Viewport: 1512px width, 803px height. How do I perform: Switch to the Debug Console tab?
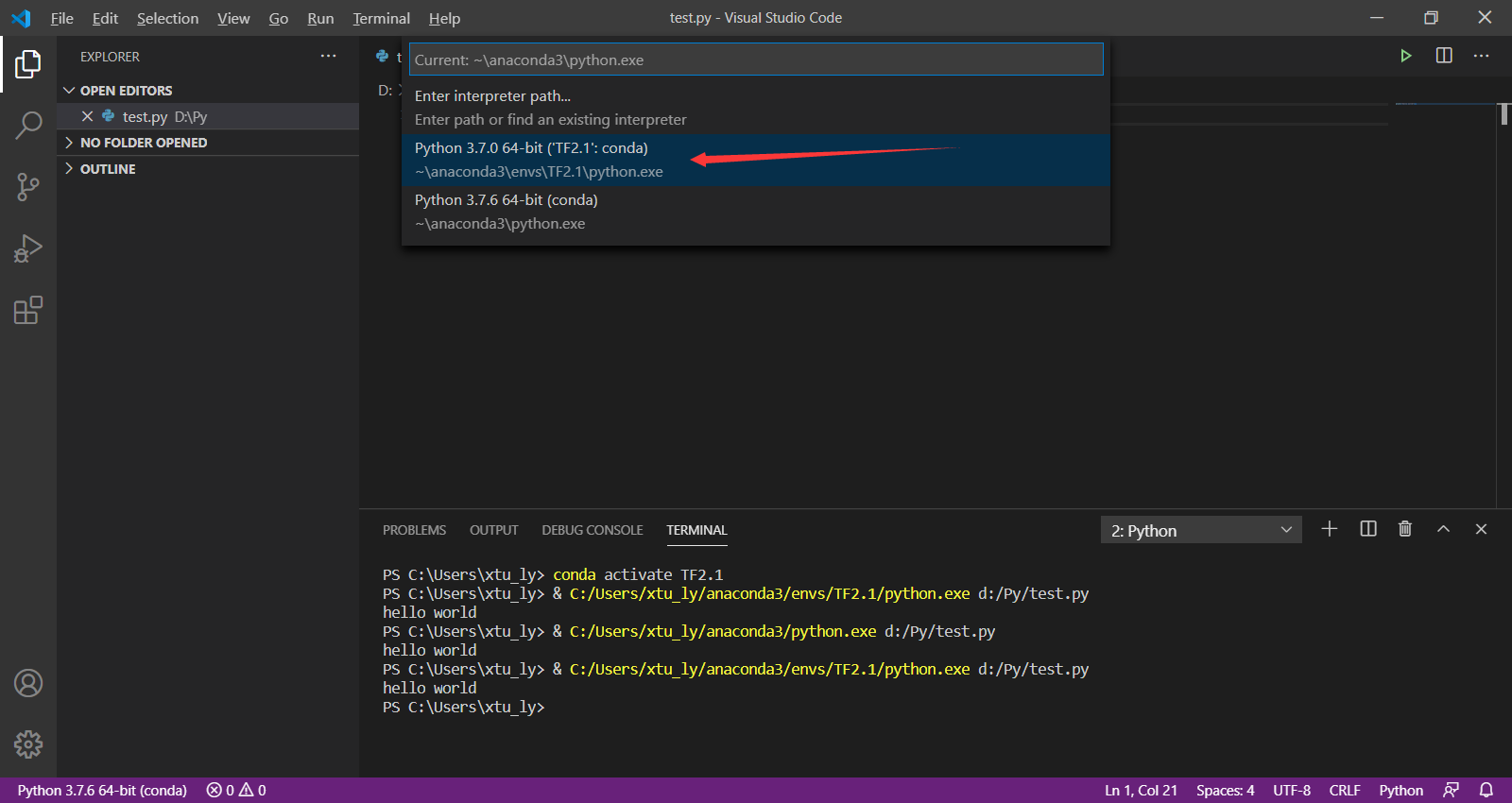point(593,530)
